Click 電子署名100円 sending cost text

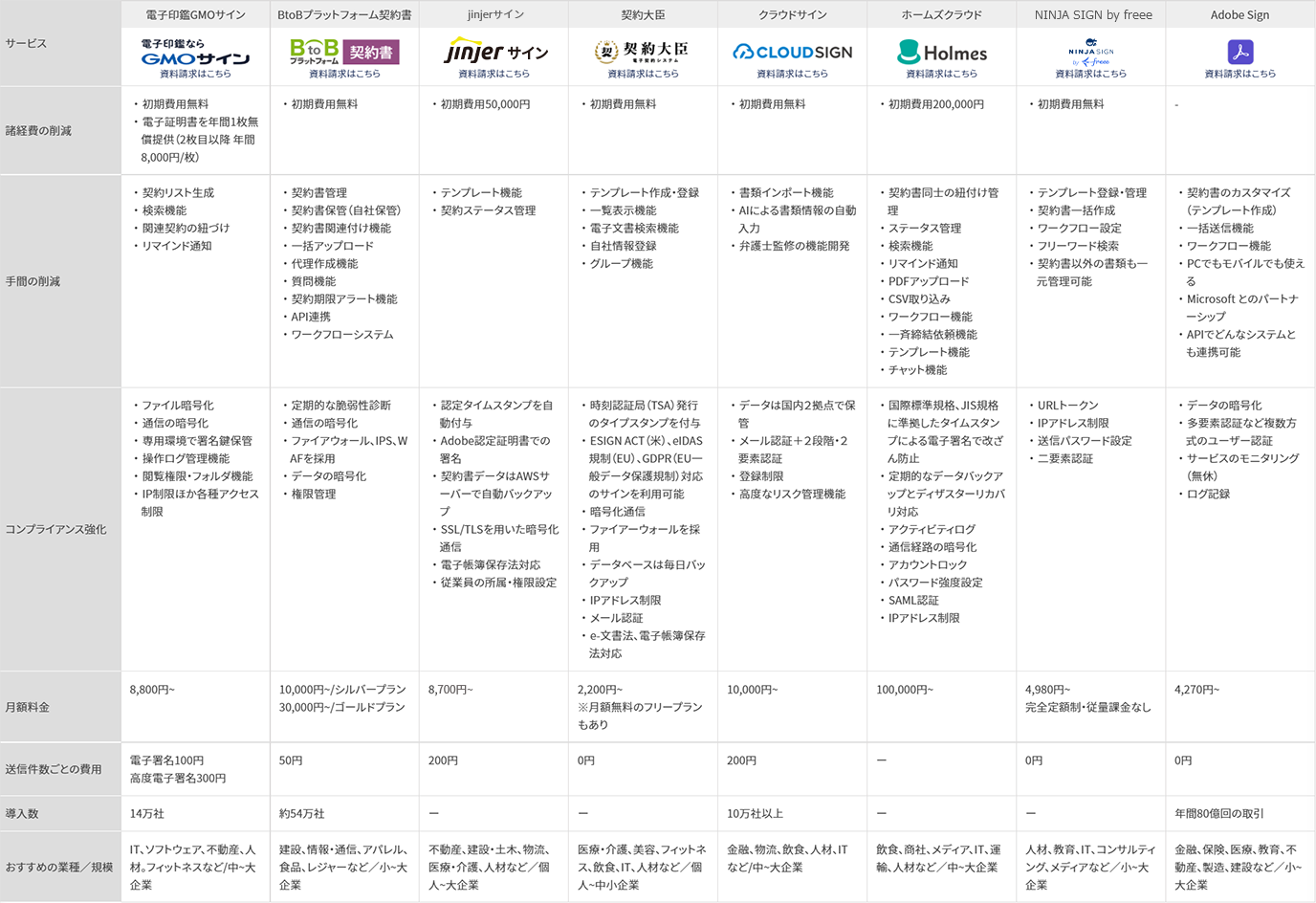point(166,760)
